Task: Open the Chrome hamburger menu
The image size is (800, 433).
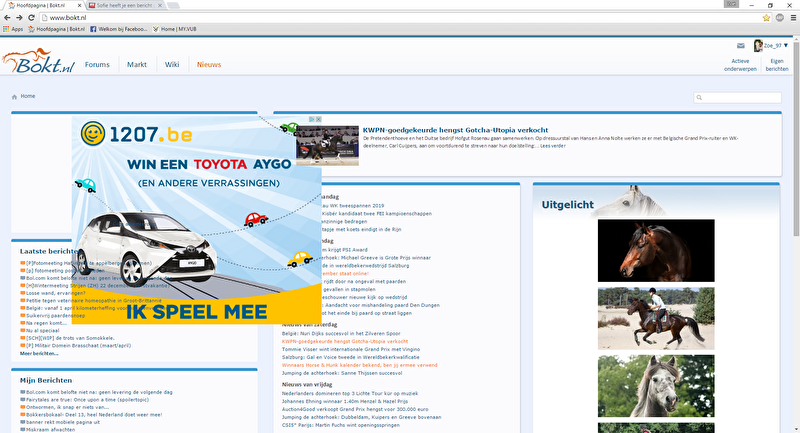Action: [x=793, y=17]
